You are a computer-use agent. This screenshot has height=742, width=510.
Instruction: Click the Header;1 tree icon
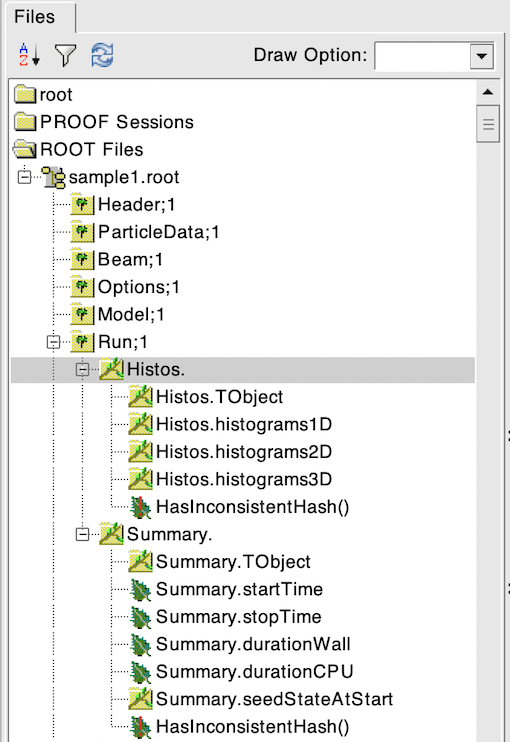point(82,205)
